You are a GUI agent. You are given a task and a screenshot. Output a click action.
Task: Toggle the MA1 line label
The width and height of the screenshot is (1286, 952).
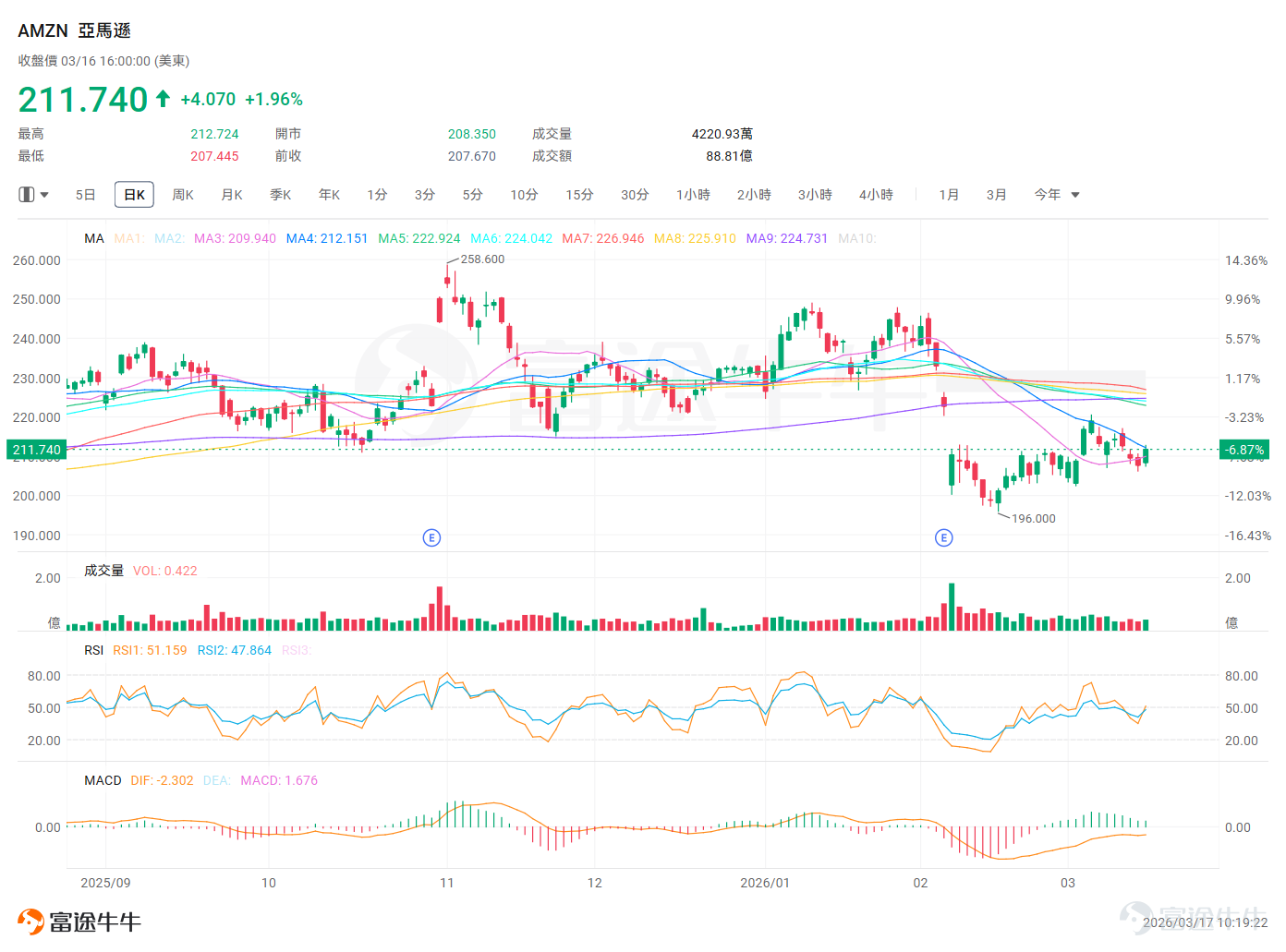click(x=129, y=238)
